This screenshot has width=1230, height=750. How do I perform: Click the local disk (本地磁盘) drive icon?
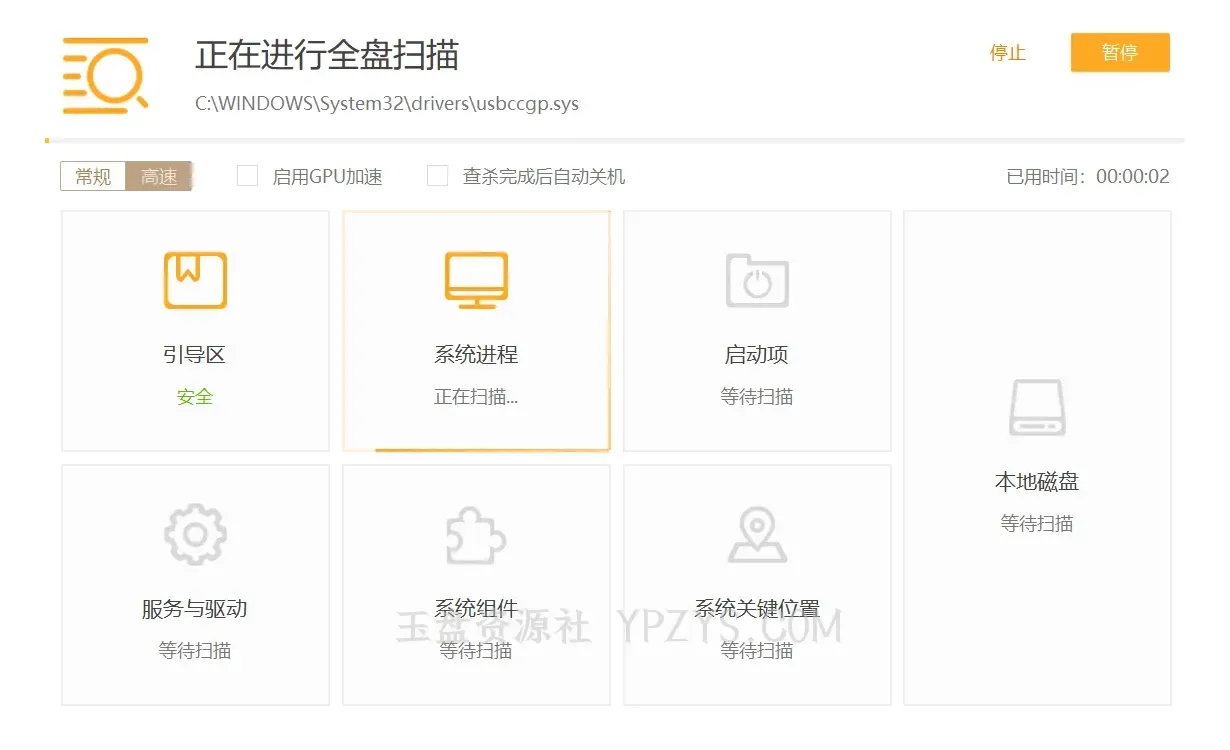coord(1037,407)
